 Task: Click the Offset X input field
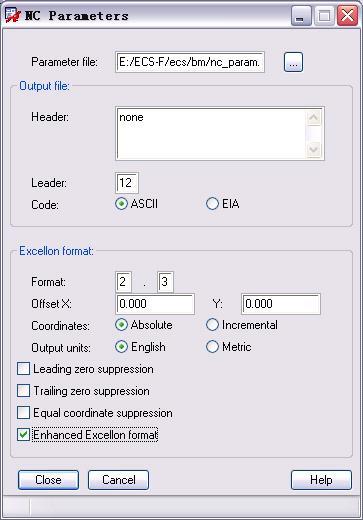pyautogui.click(x=155, y=304)
